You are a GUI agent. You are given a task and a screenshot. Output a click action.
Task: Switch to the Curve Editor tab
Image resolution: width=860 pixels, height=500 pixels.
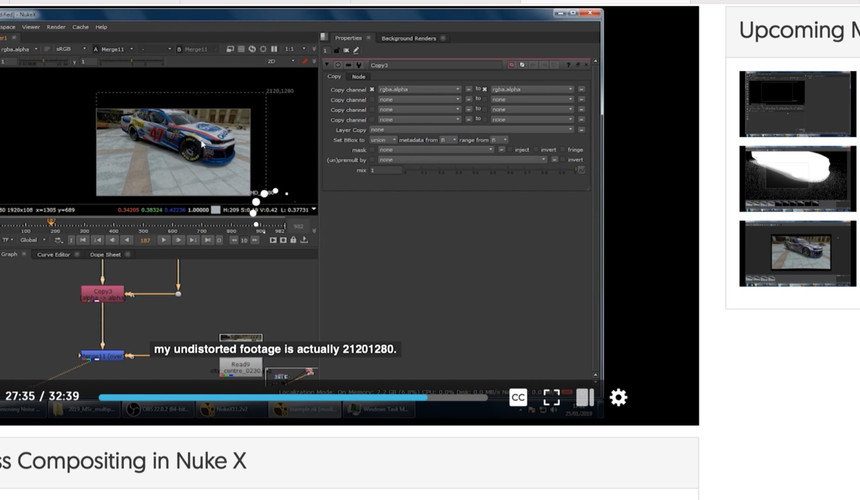pos(54,254)
